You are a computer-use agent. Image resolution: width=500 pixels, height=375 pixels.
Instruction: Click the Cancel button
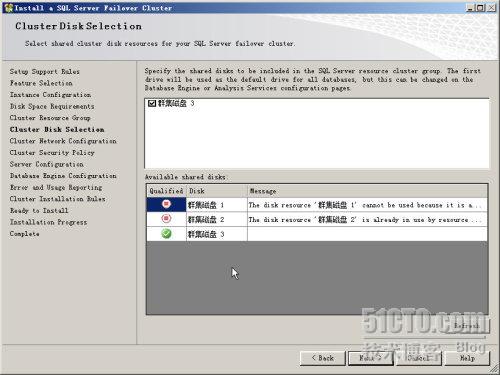point(419,358)
